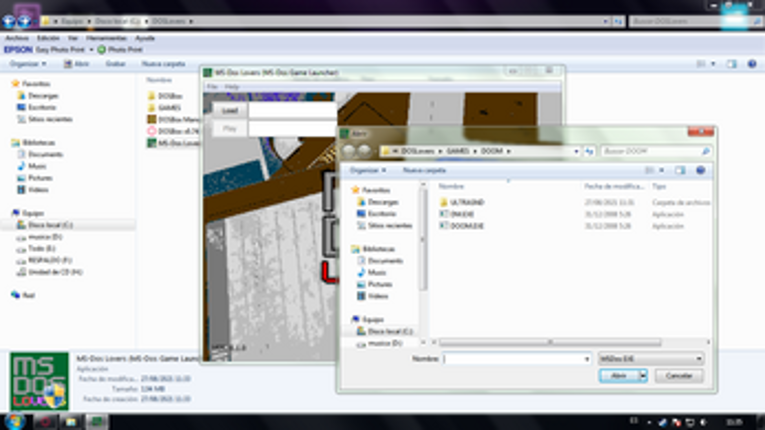
Task: Select RESPALDO (F:) drive in Explorer sidebar
Action: pos(45,260)
